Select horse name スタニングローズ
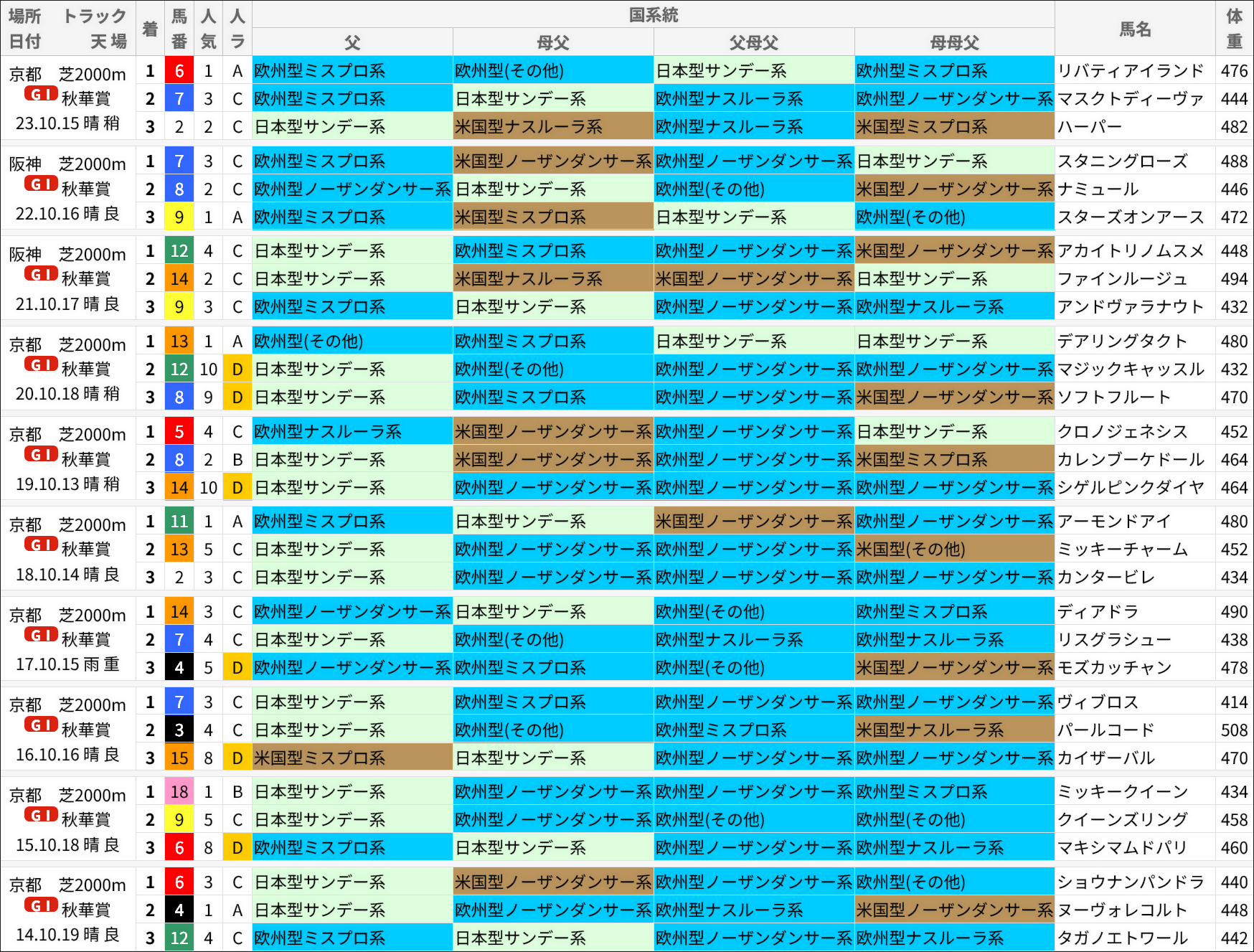 click(x=1123, y=161)
